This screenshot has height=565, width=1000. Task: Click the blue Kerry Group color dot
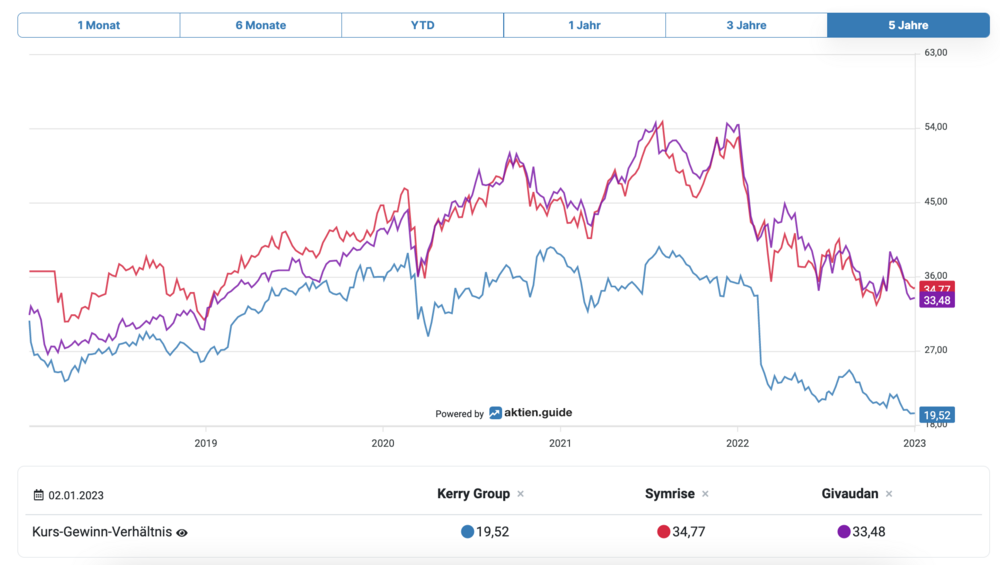[x=467, y=532]
